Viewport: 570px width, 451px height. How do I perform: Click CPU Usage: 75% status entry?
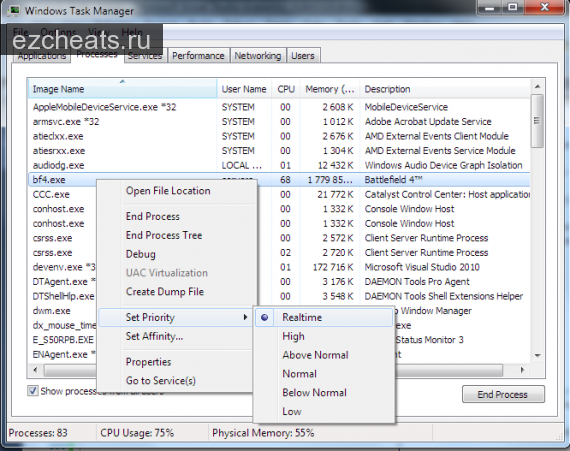[x=137, y=433]
